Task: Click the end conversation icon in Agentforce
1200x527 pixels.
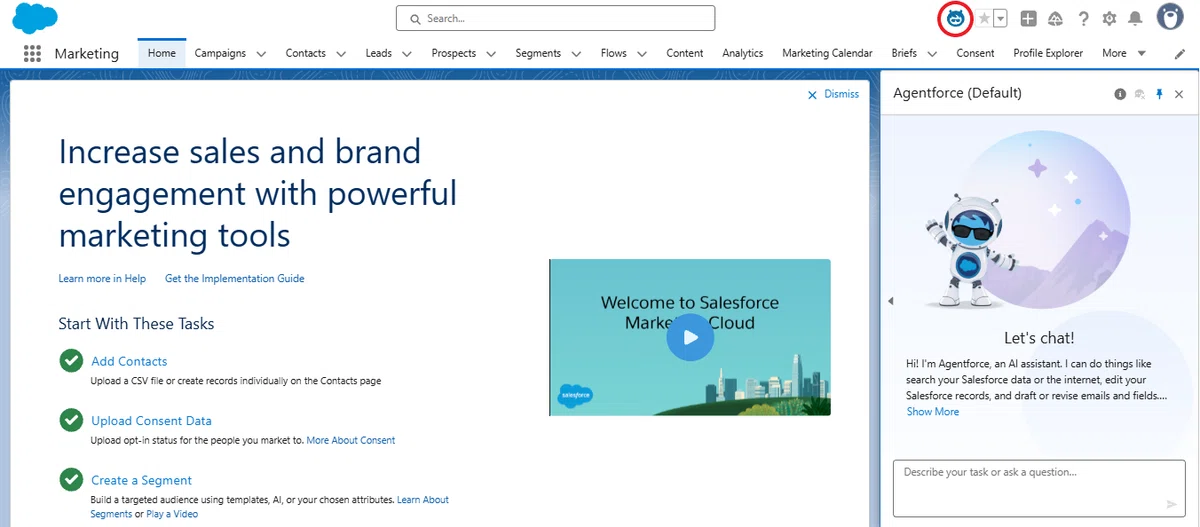Action: 1139,94
